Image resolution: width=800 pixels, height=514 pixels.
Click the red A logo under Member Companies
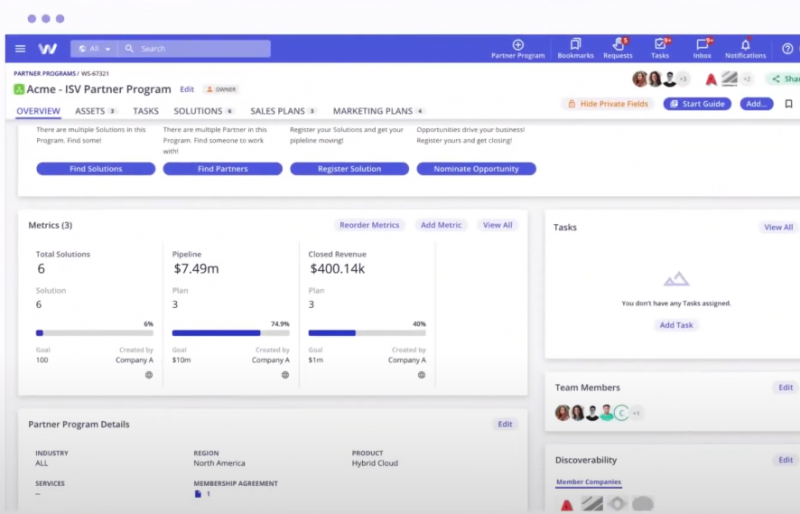pyautogui.click(x=567, y=505)
